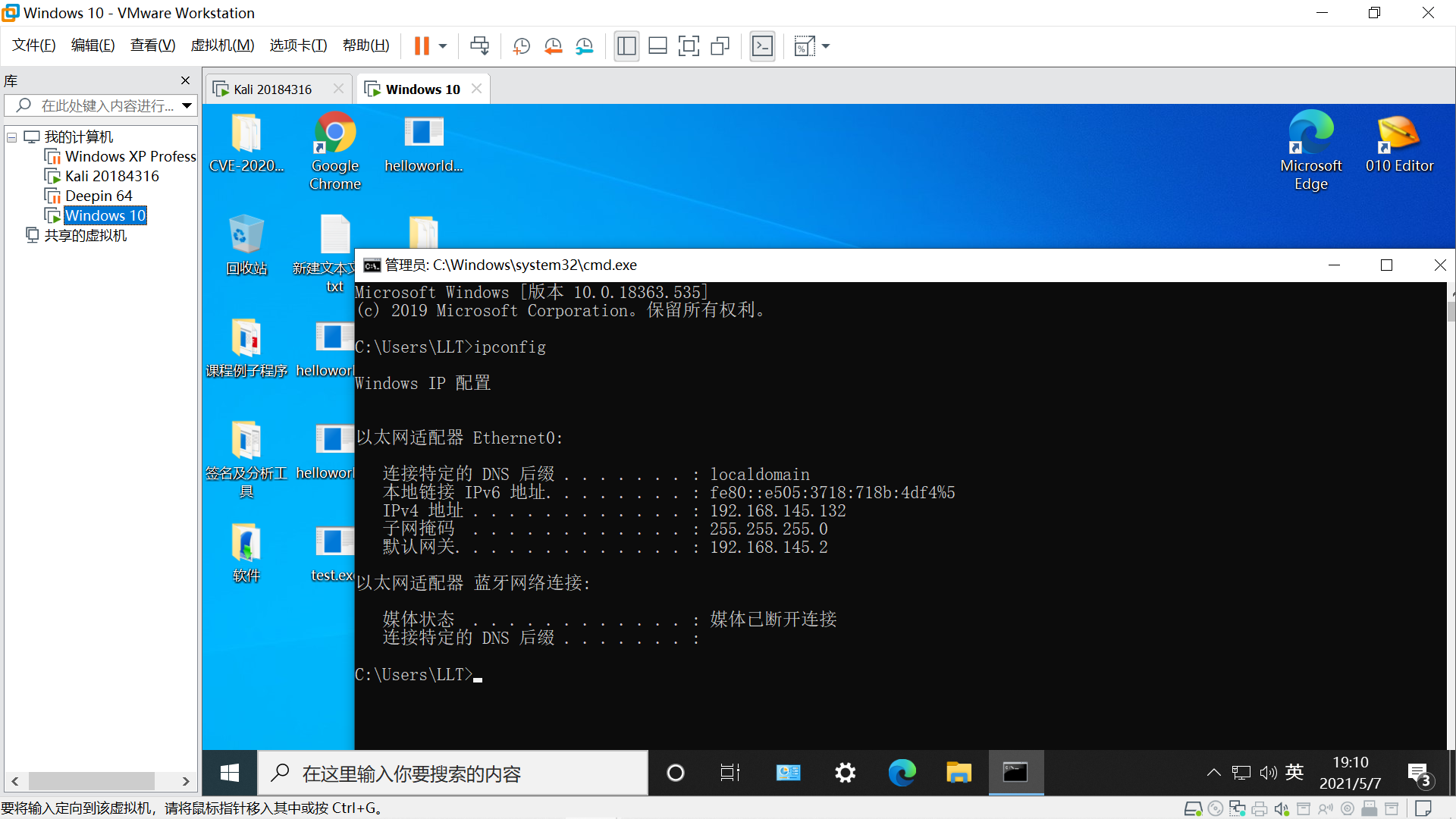Open the 虚拟机(M) menu
1456x819 pixels.
pos(222,45)
